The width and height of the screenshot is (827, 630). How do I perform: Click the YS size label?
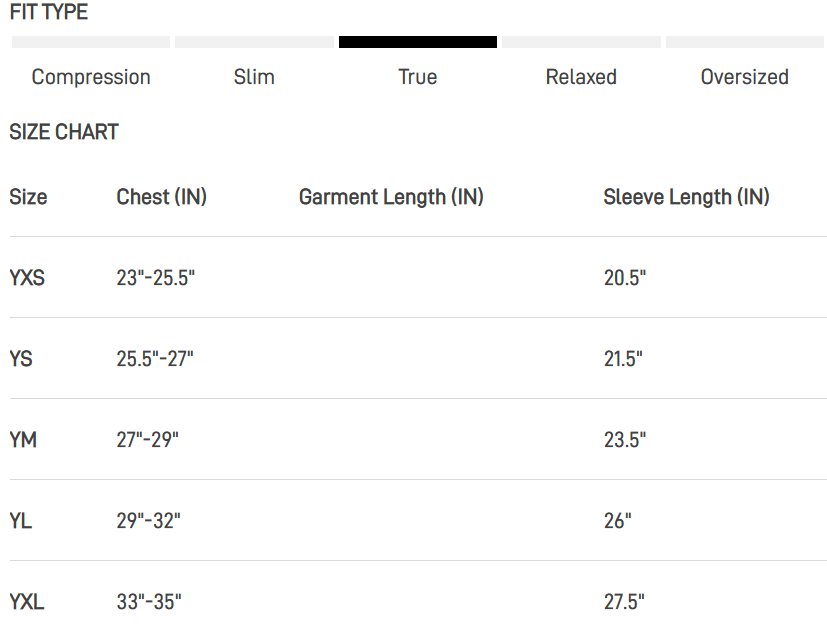coord(21,359)
